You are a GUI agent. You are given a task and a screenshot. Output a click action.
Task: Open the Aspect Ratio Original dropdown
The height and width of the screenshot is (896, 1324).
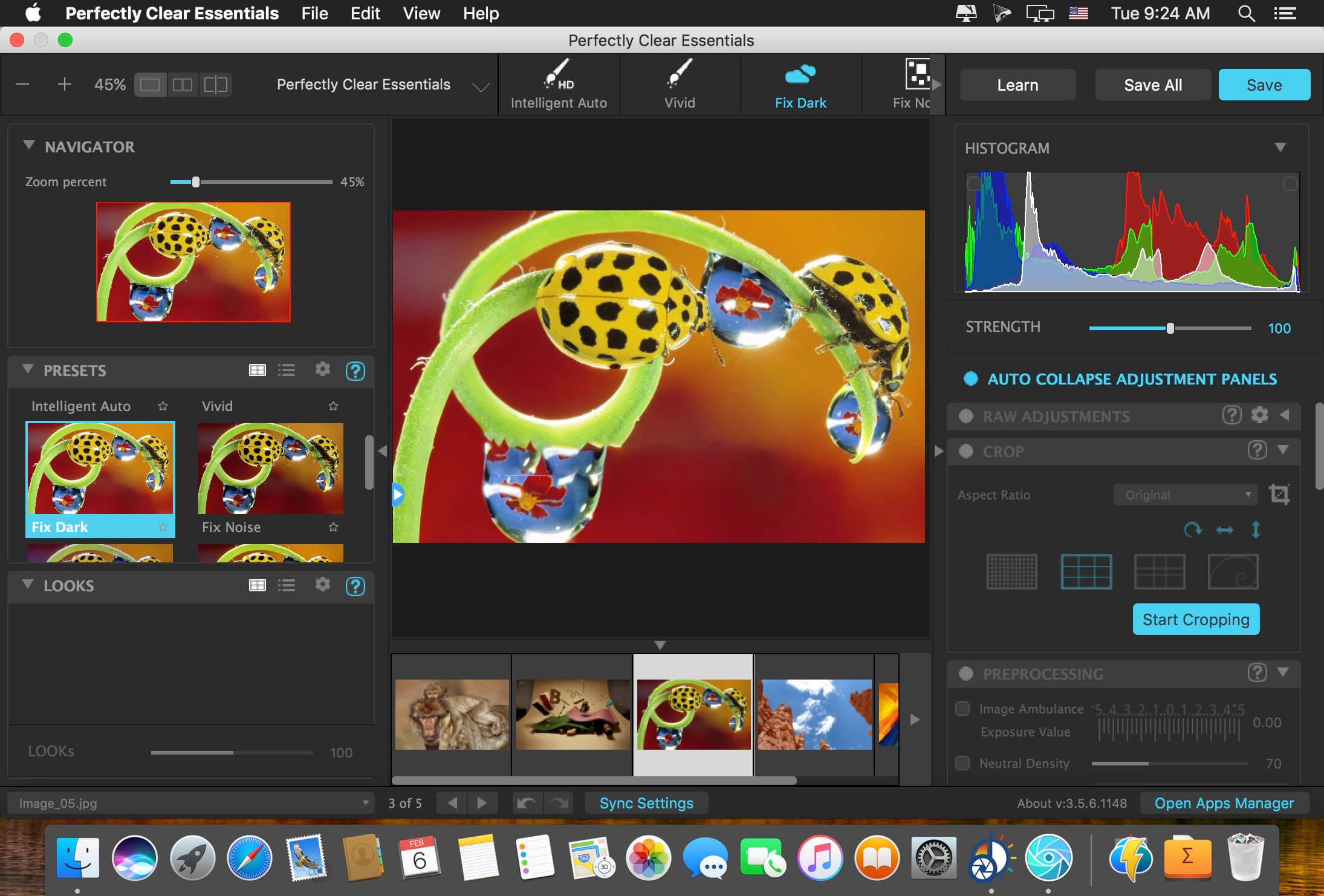point(1185,495)
